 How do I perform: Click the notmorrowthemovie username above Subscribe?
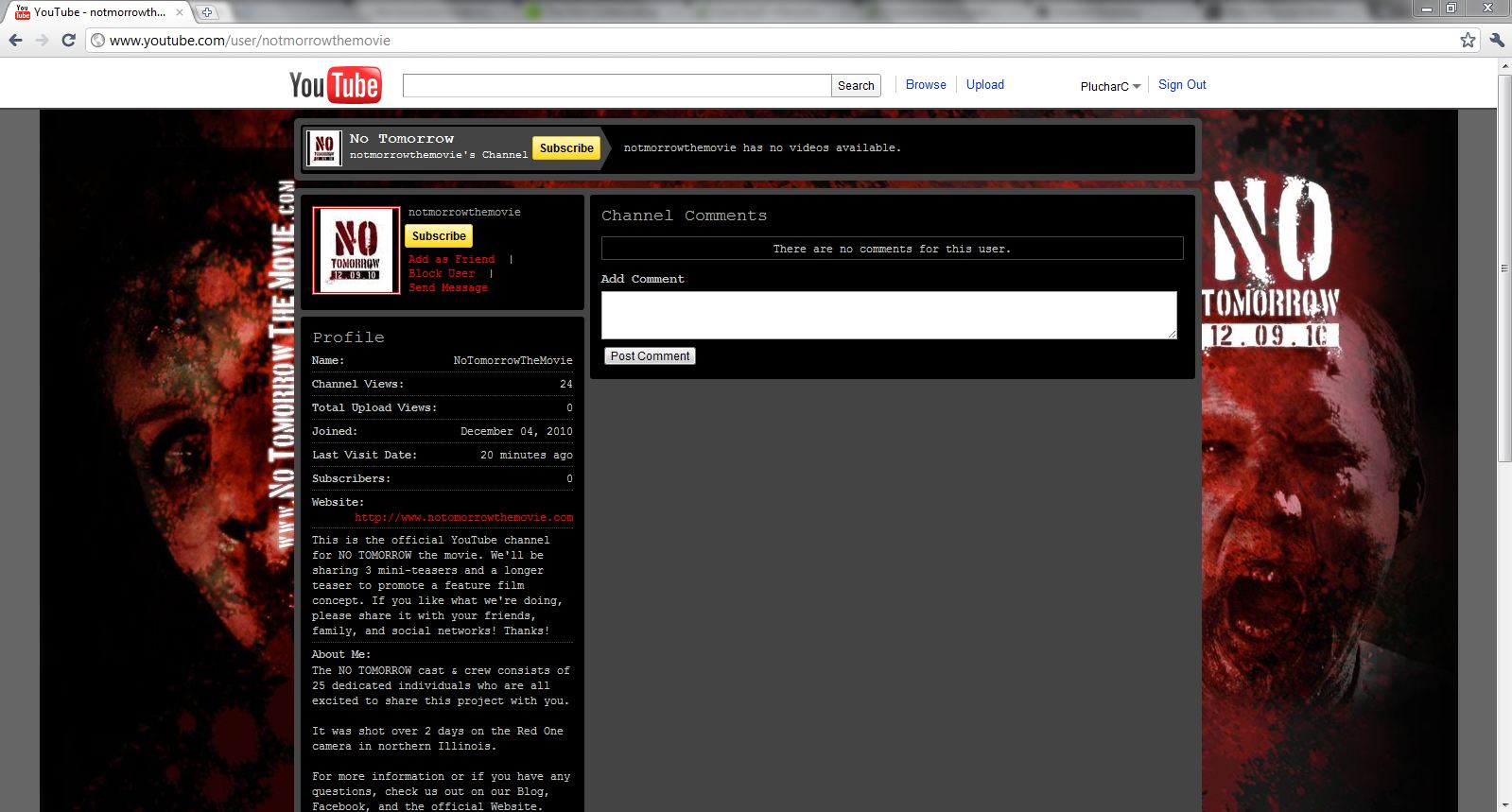tap(464, 212)
